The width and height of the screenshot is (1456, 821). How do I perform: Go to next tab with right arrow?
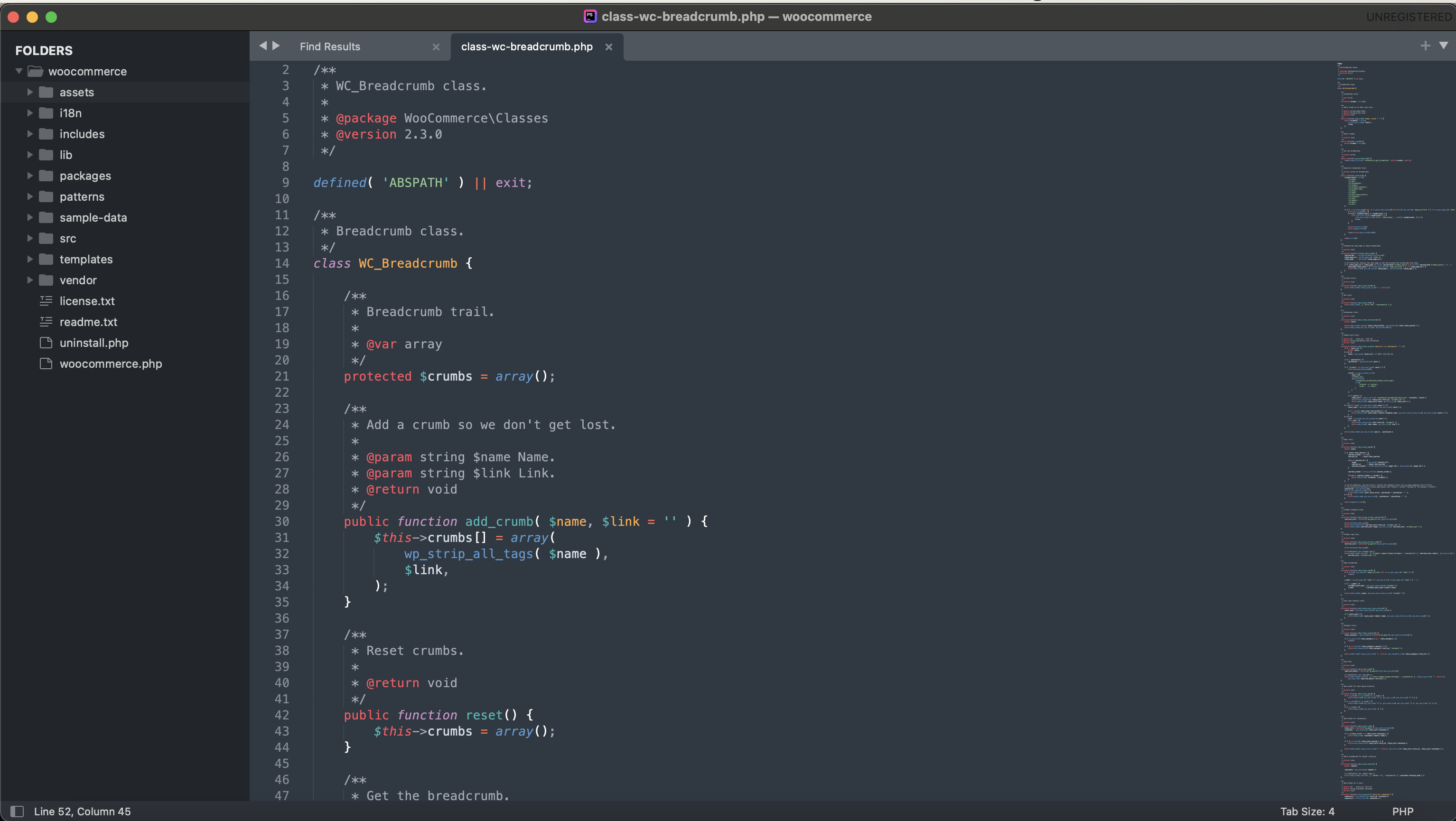276,46
